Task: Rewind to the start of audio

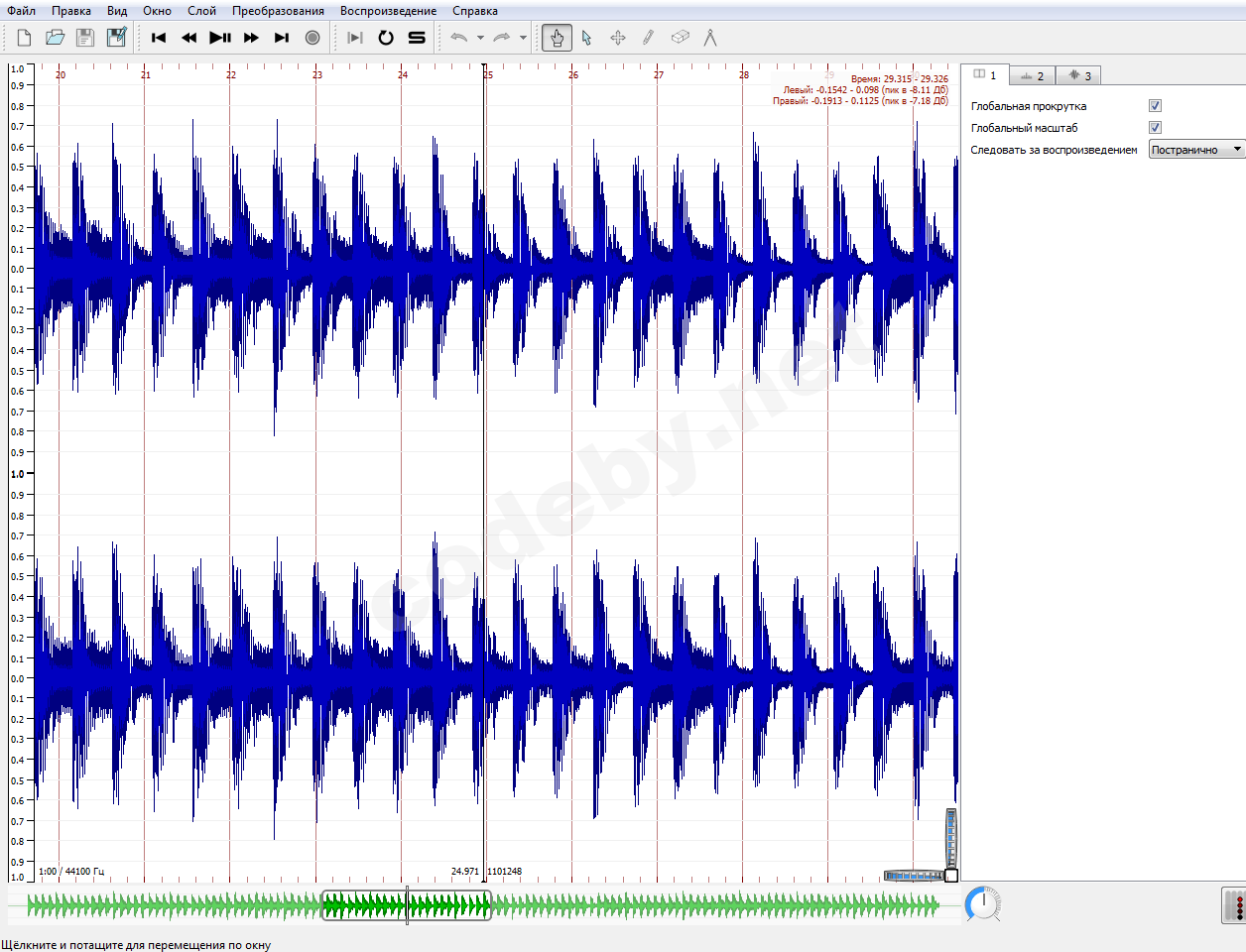Action: coord(159,38)
